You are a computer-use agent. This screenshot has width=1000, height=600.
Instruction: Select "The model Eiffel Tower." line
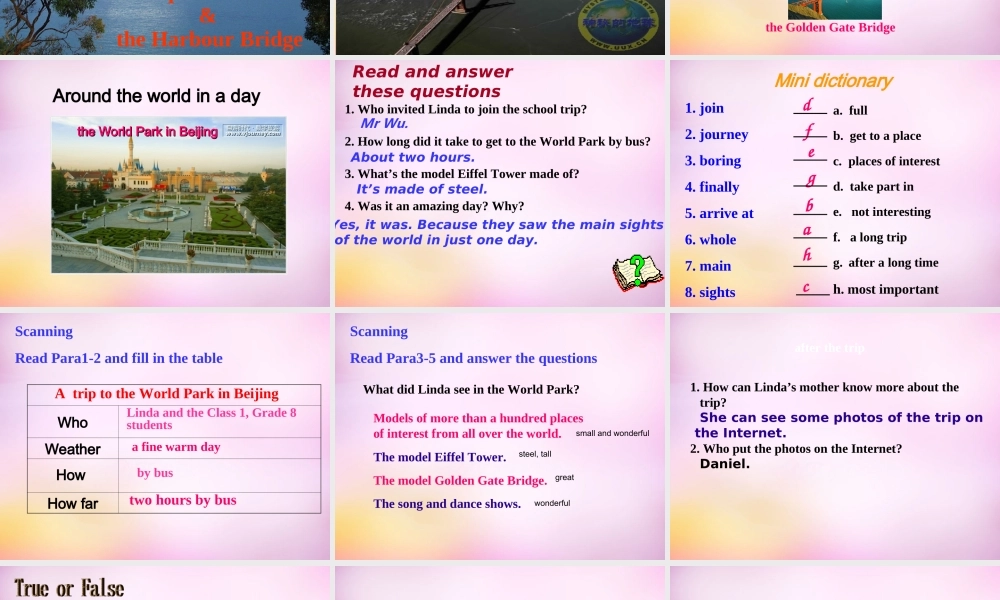440,457
